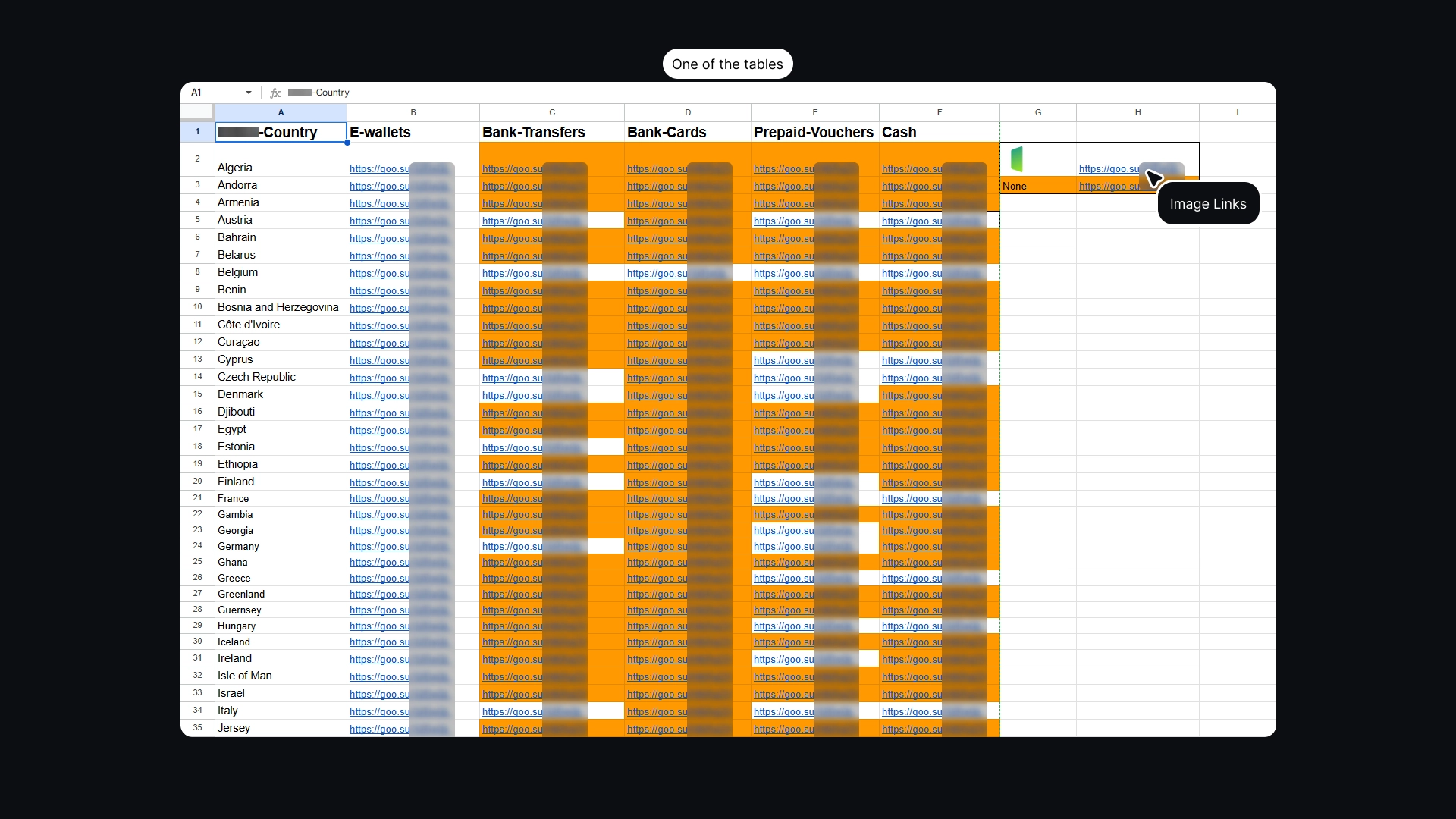Open Algeria's E-wallets link
This screenshot has width=1456, height=819.
[379, 168]
